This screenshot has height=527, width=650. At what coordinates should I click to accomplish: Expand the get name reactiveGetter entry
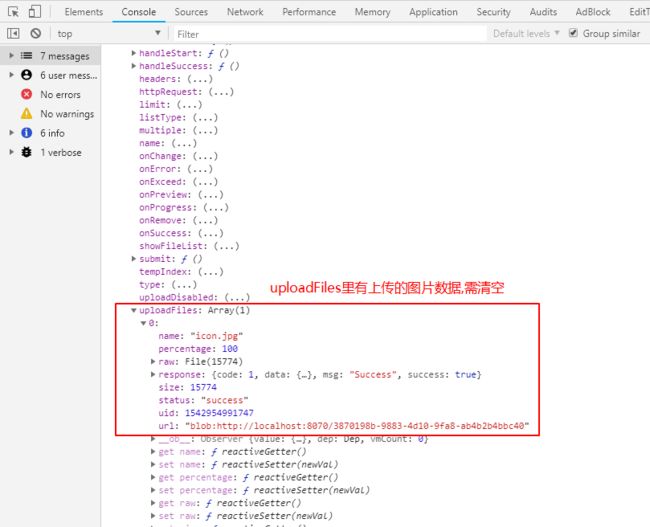click(x=153, y=452)
